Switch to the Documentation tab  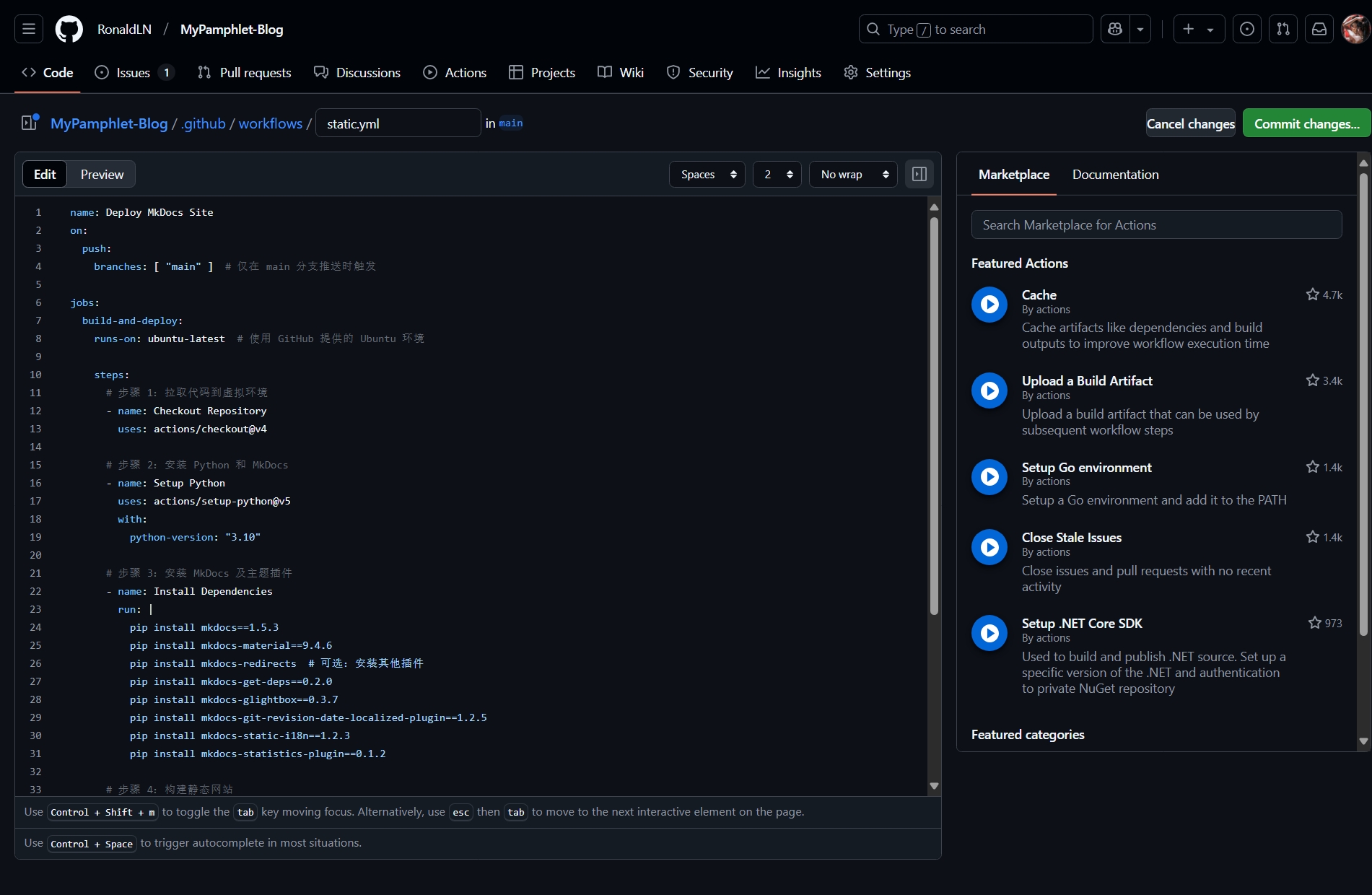click(x=1115, y=174)
